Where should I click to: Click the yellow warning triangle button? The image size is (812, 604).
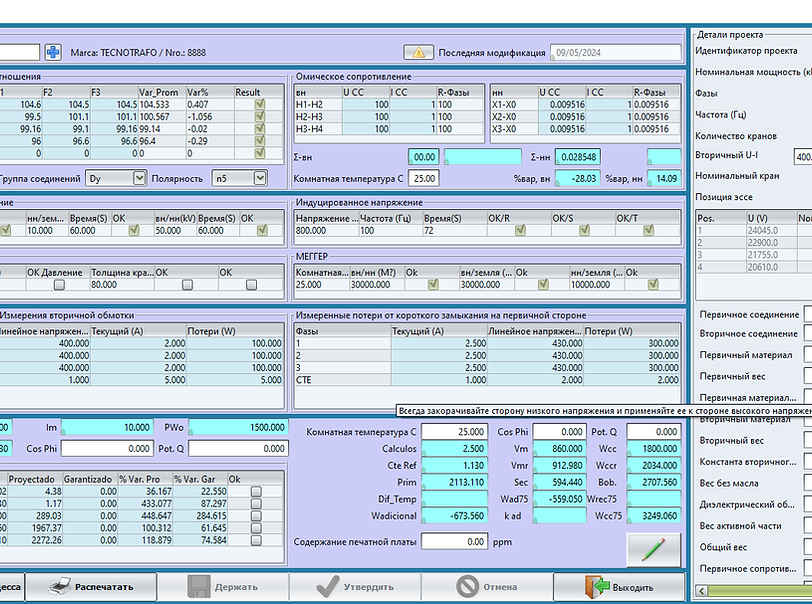(418, 52)
